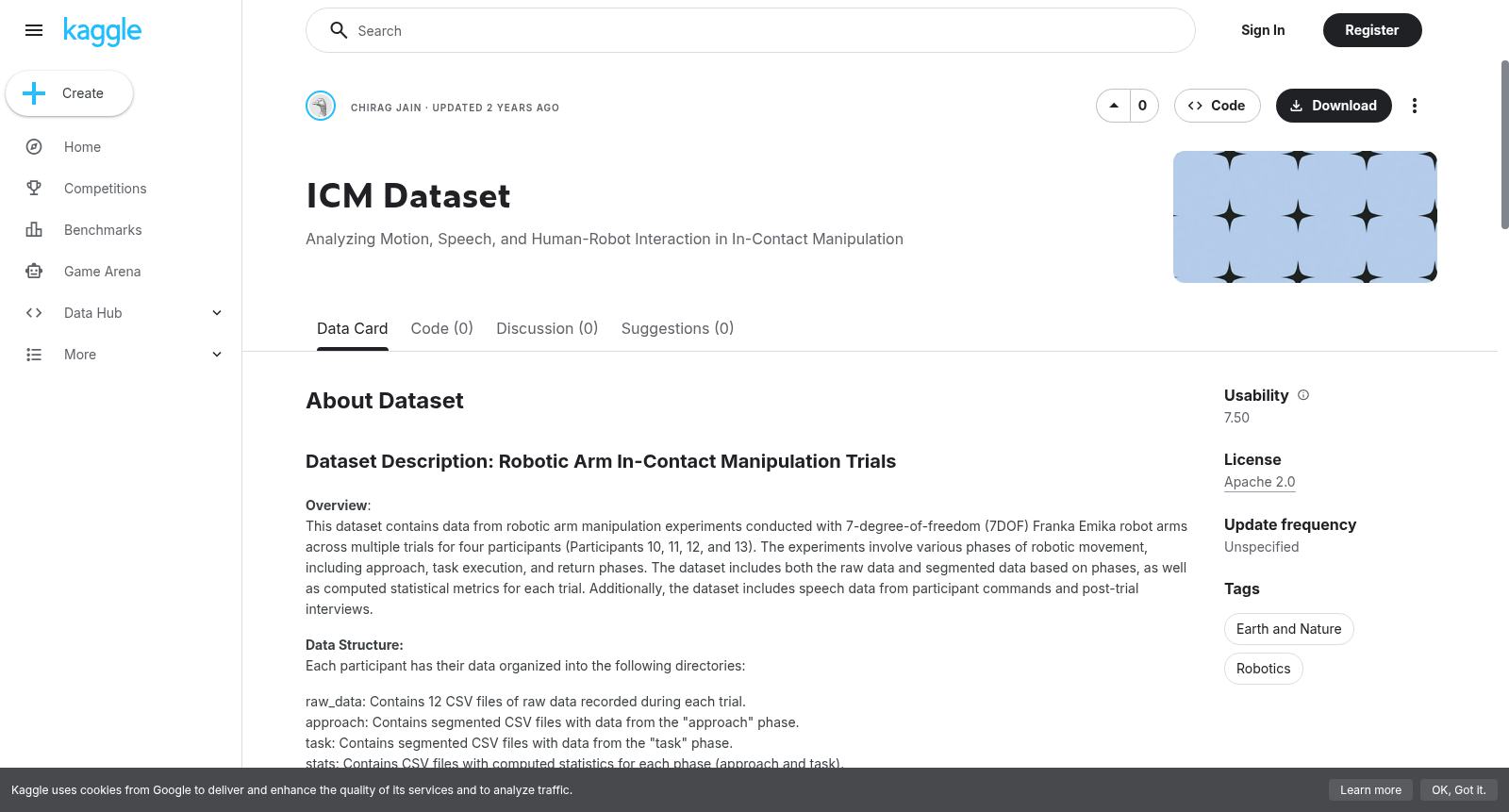Click the Usability info icon

tap(1303, 395)
